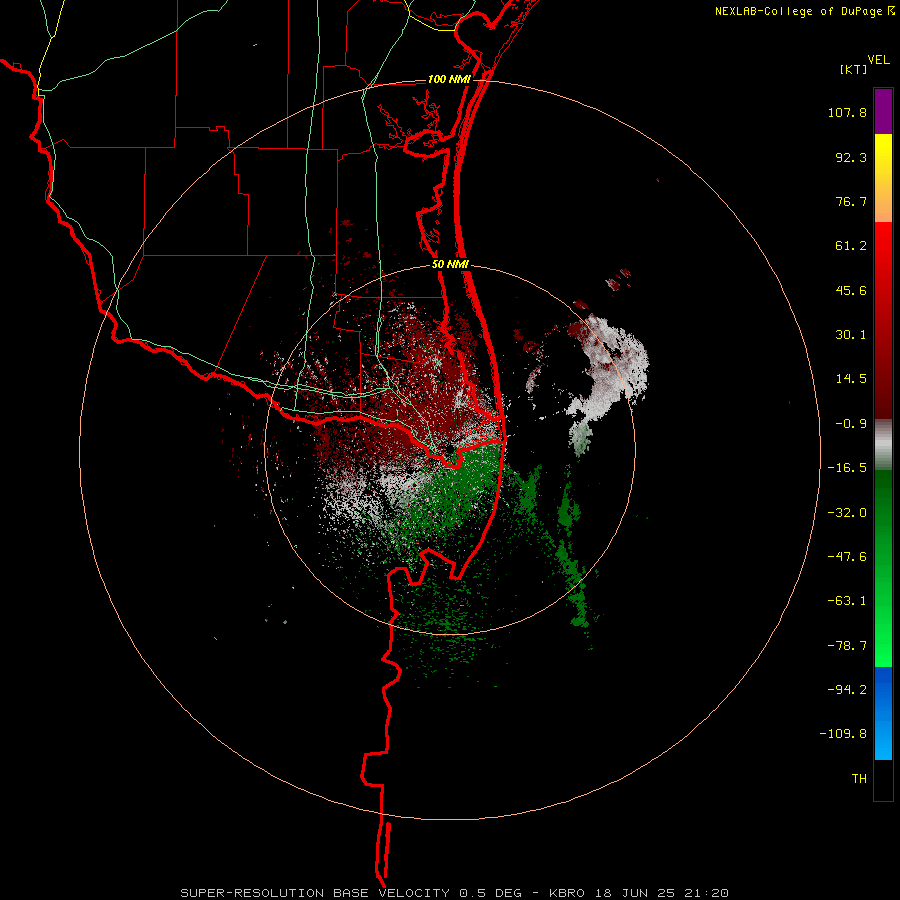Click the 45.6 legend value
This screenshot has width=900, height=900.
point(851,290)
